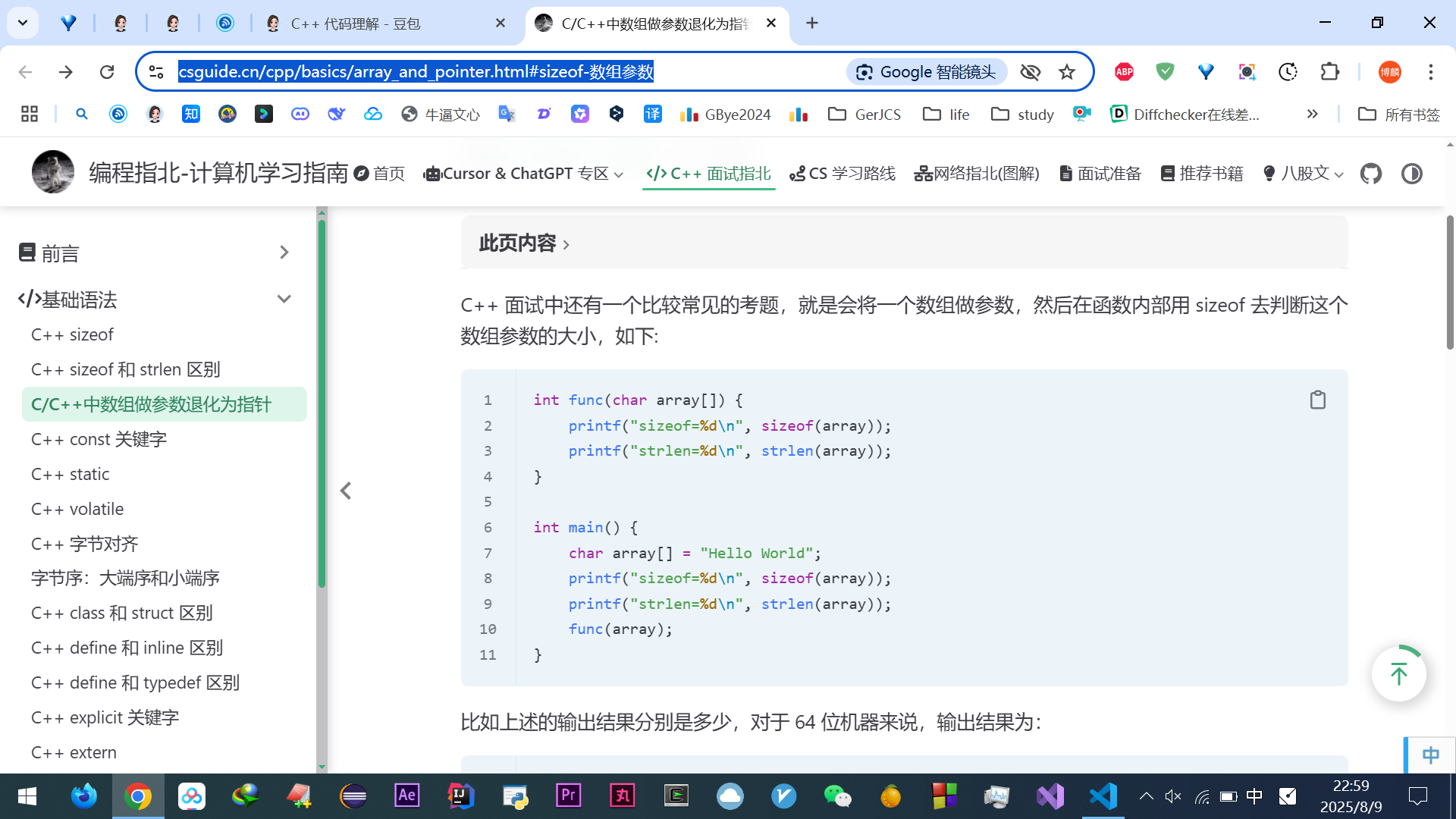Collapse the left sidebar with arrow
Image resolution: width=1456 pixels, height=819 pixels.
coord(346,491)
